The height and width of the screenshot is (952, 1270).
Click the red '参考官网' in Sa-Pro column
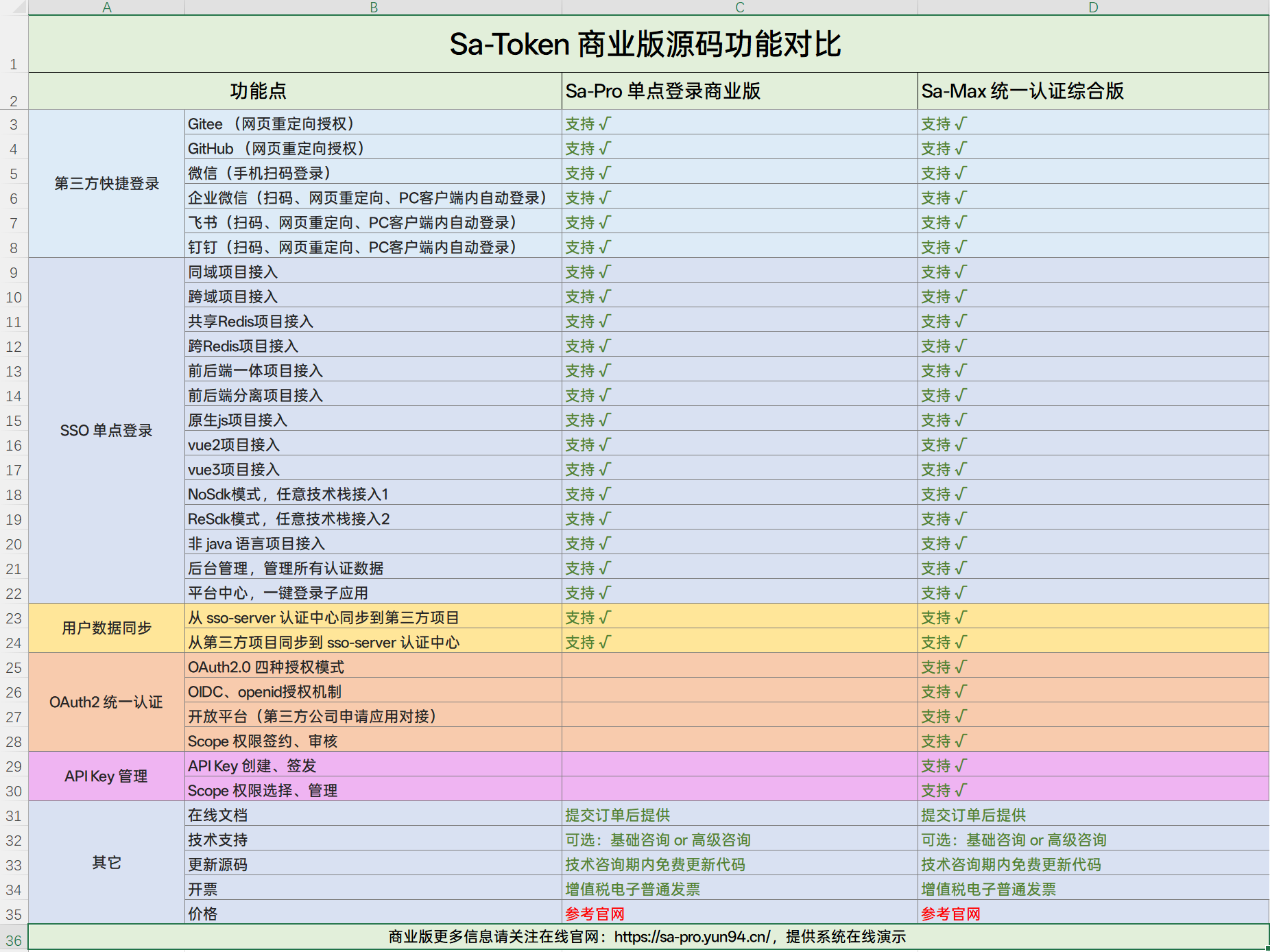595,914
